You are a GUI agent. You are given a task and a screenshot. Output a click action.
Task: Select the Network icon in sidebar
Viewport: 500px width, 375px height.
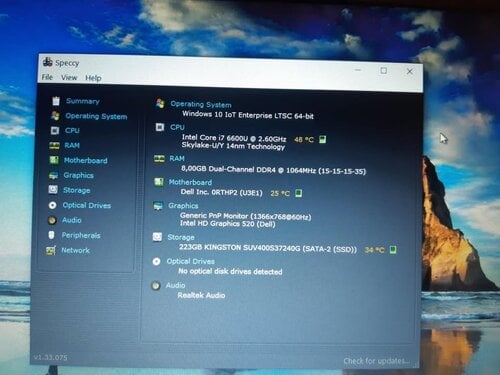pos(51,250)
